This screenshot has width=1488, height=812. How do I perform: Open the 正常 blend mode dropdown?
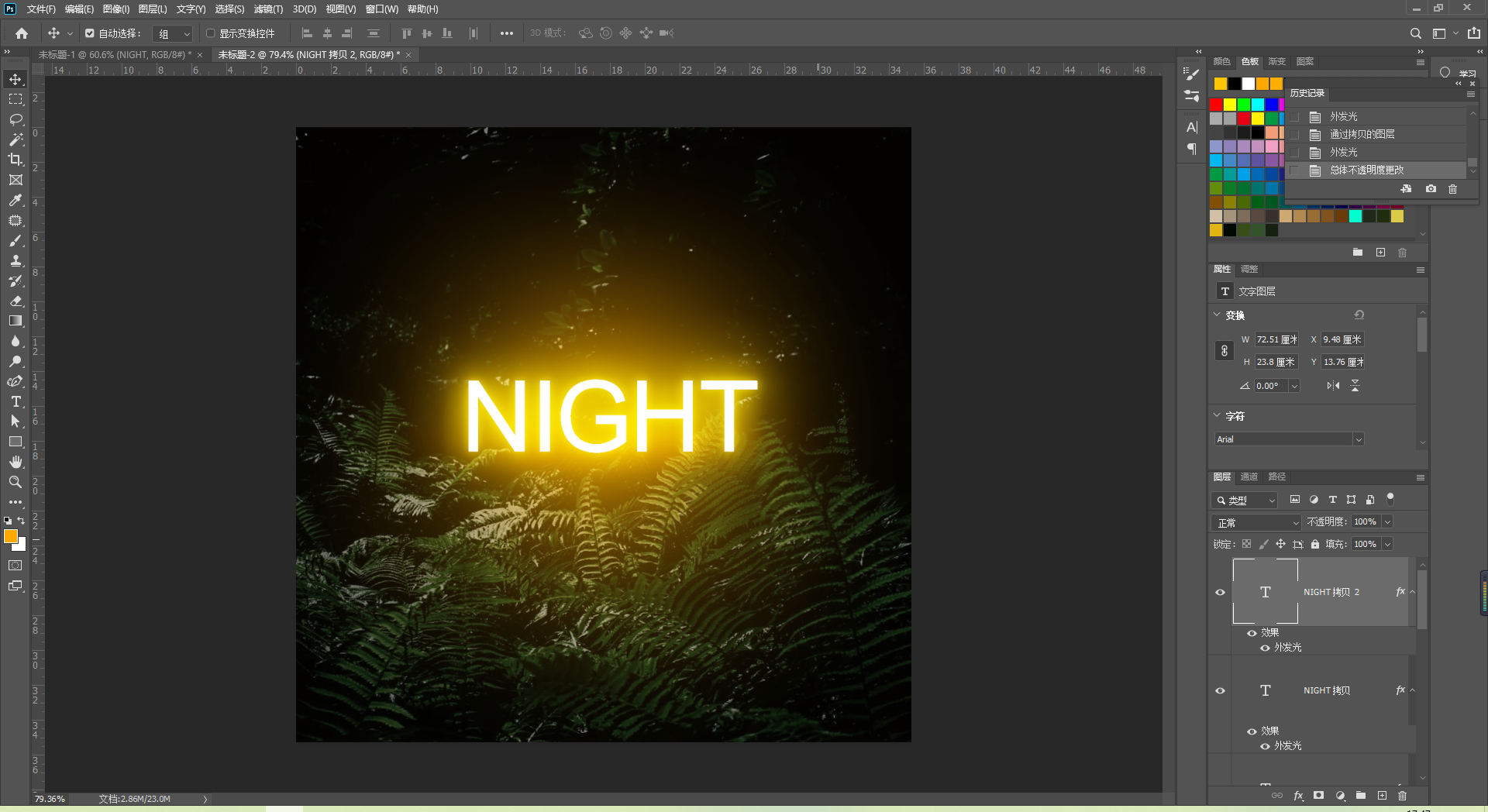point(1256,523)
